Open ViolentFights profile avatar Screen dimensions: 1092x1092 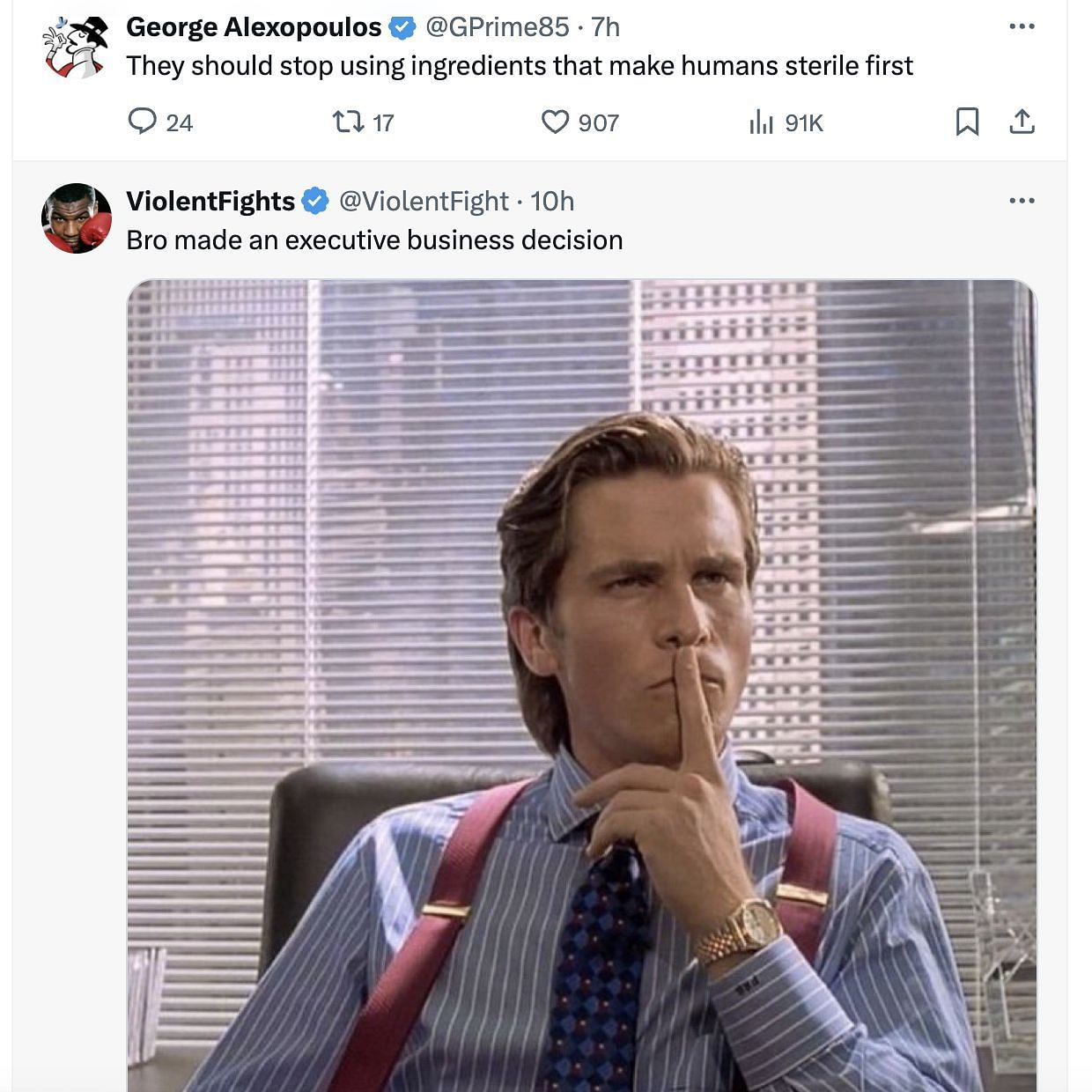coord(77,218)
